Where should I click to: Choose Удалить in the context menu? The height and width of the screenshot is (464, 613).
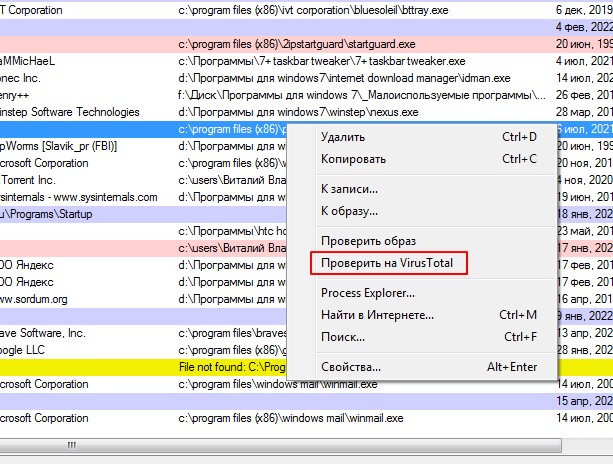[x=437, y=137]
